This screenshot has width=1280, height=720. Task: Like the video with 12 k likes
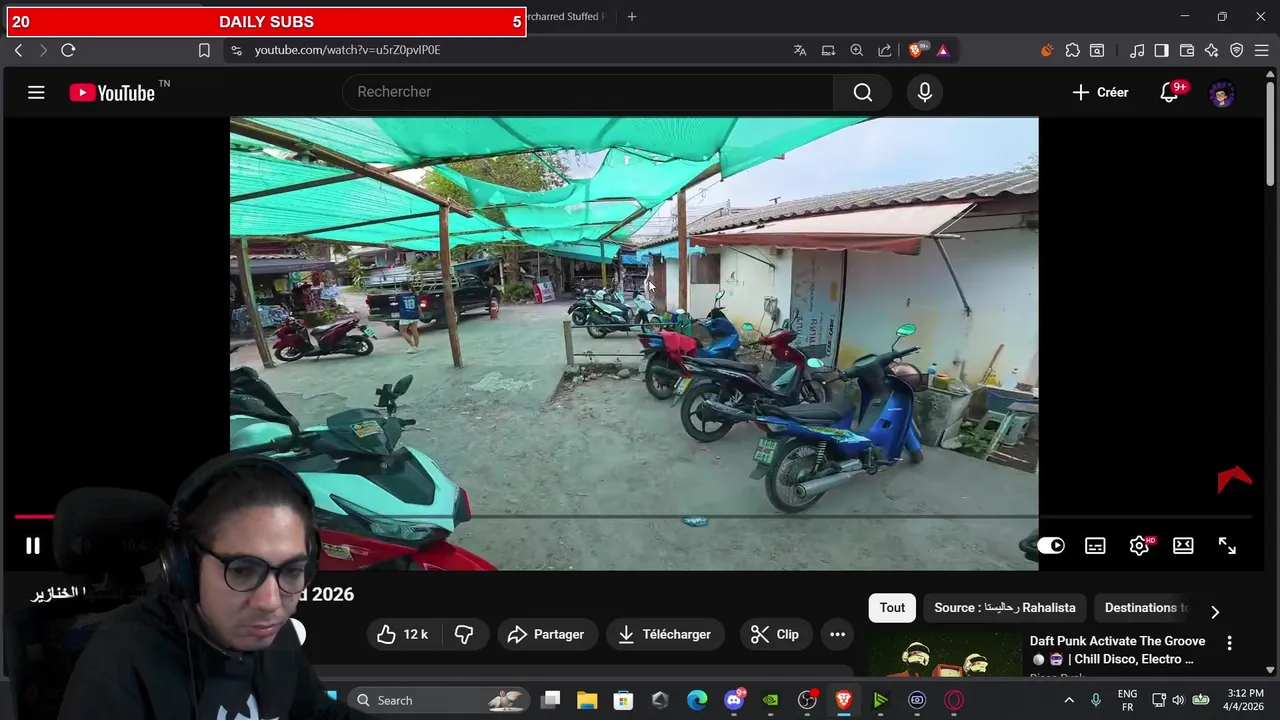click(402, 634)
